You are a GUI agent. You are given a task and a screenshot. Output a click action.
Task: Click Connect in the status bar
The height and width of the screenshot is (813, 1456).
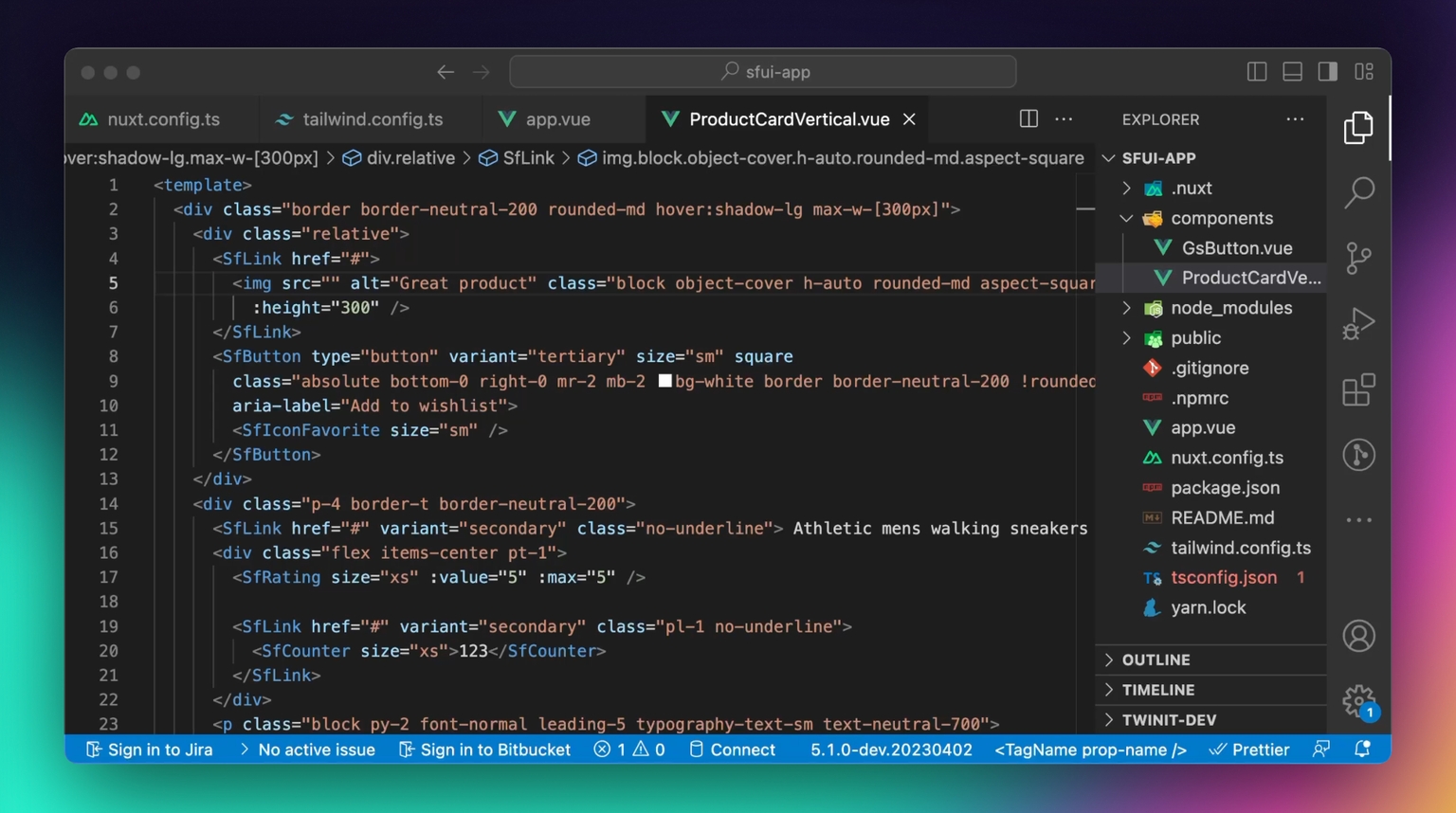click(732, 750)
